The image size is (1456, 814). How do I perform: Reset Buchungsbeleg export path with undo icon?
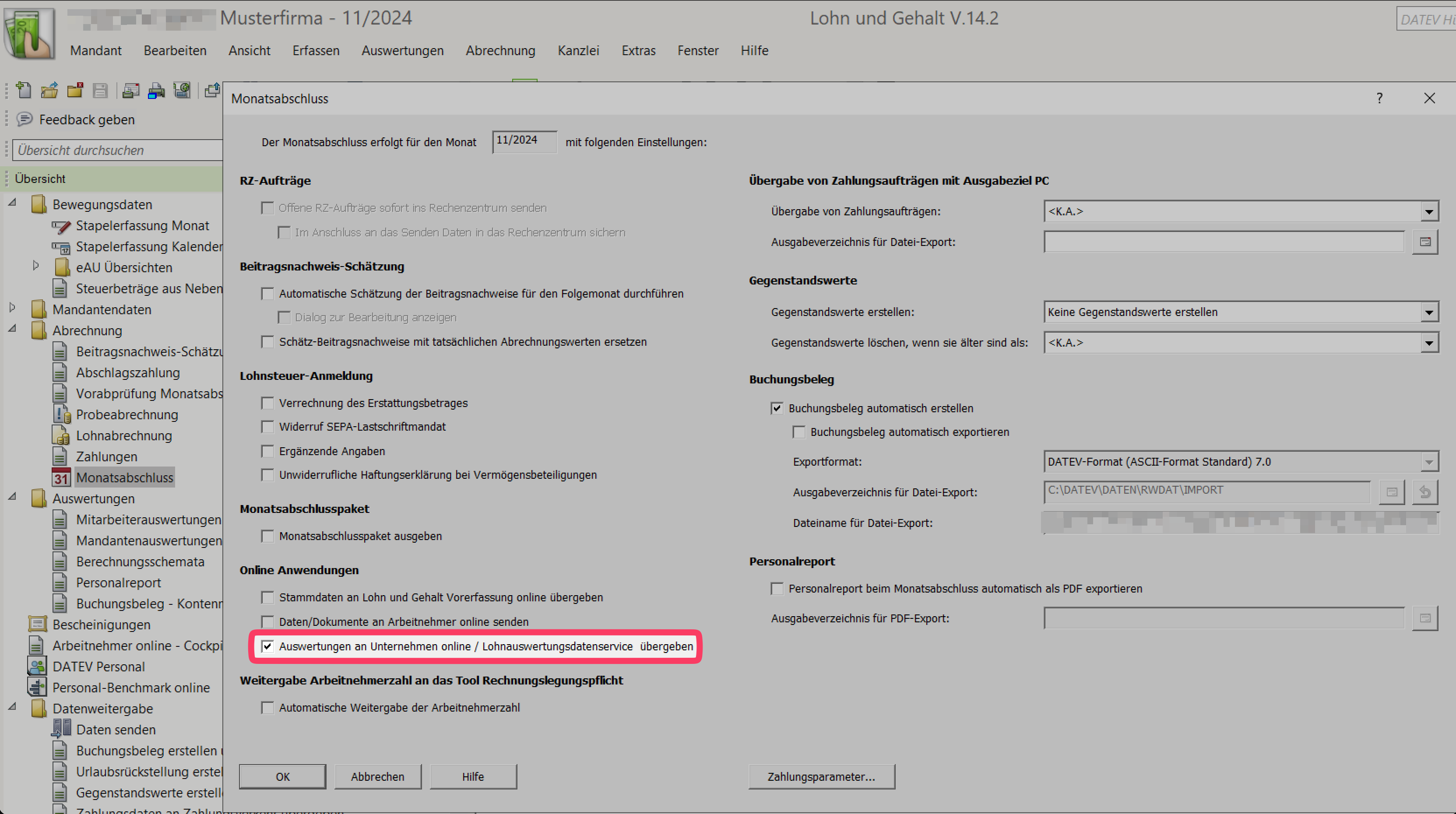pos(1425,492)
